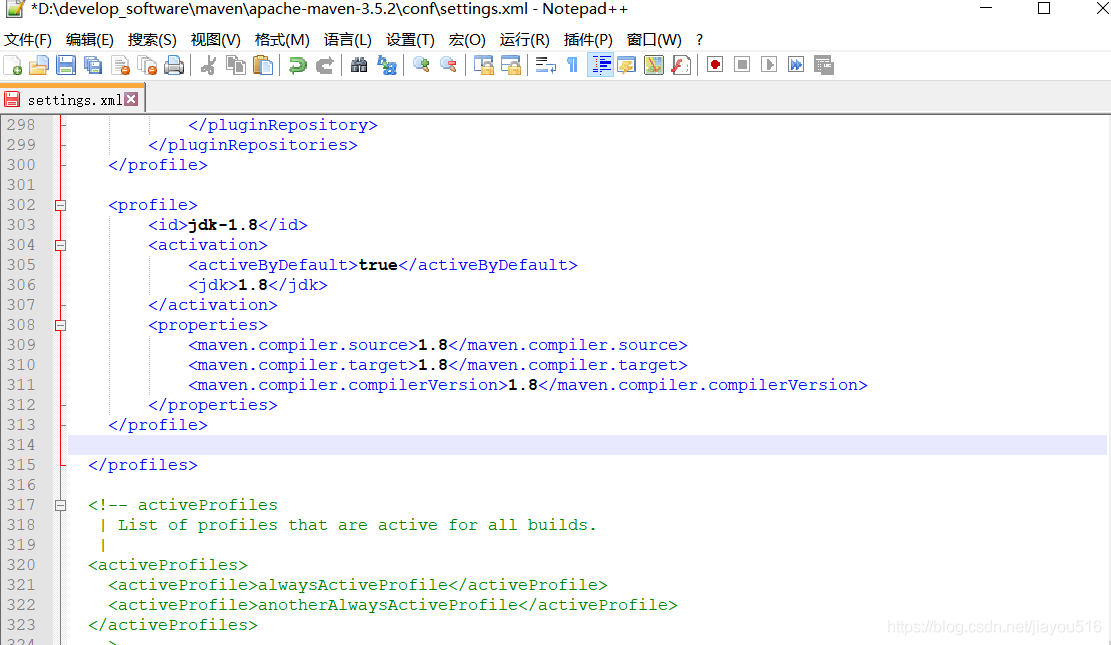This screenshot has height=645, width=1111.
Task: Toggle the Word wrap toolbar button
Action: 546,65
